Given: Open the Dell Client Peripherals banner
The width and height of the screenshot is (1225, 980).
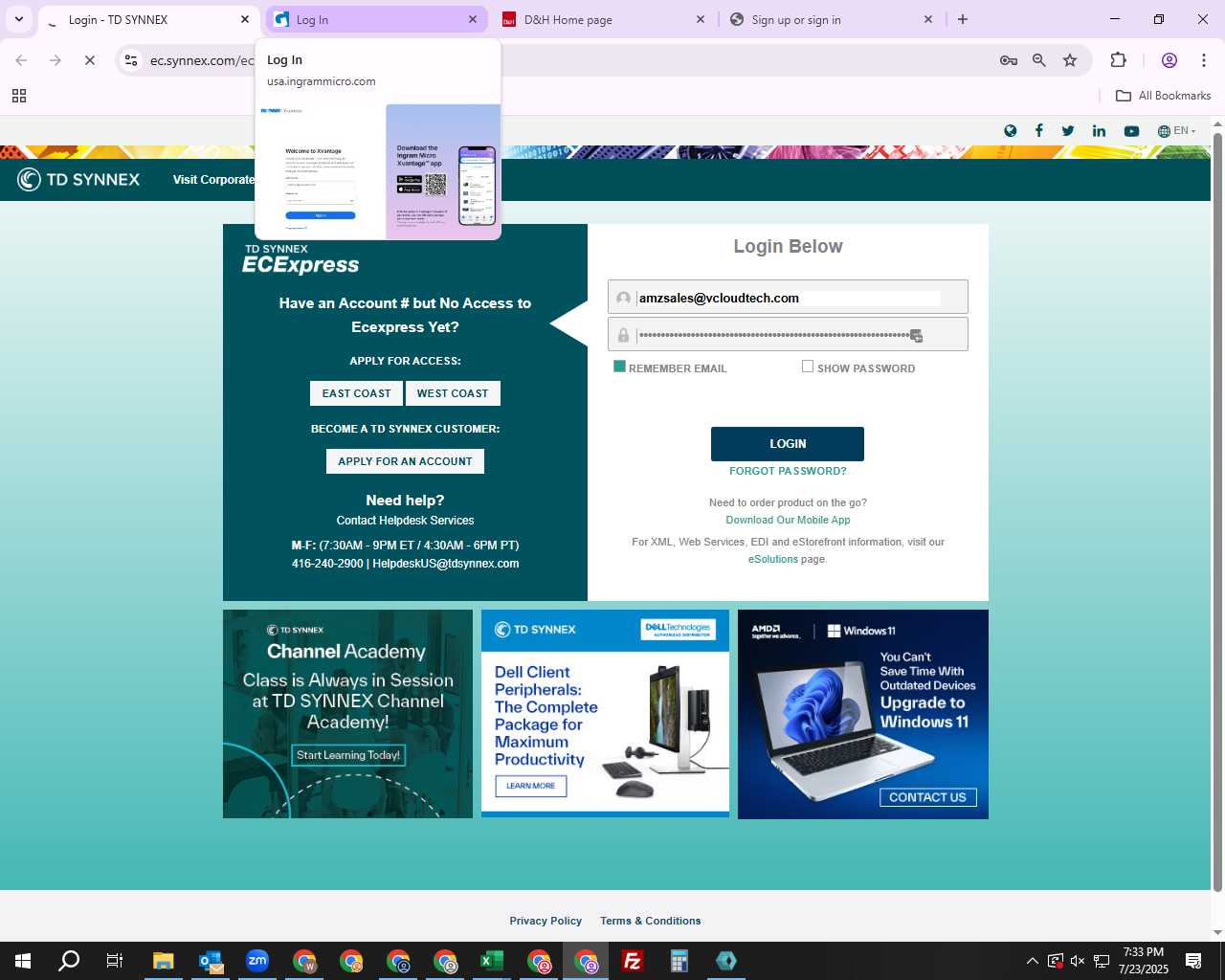Looking at the screenshot, I should tap(605, 714).
